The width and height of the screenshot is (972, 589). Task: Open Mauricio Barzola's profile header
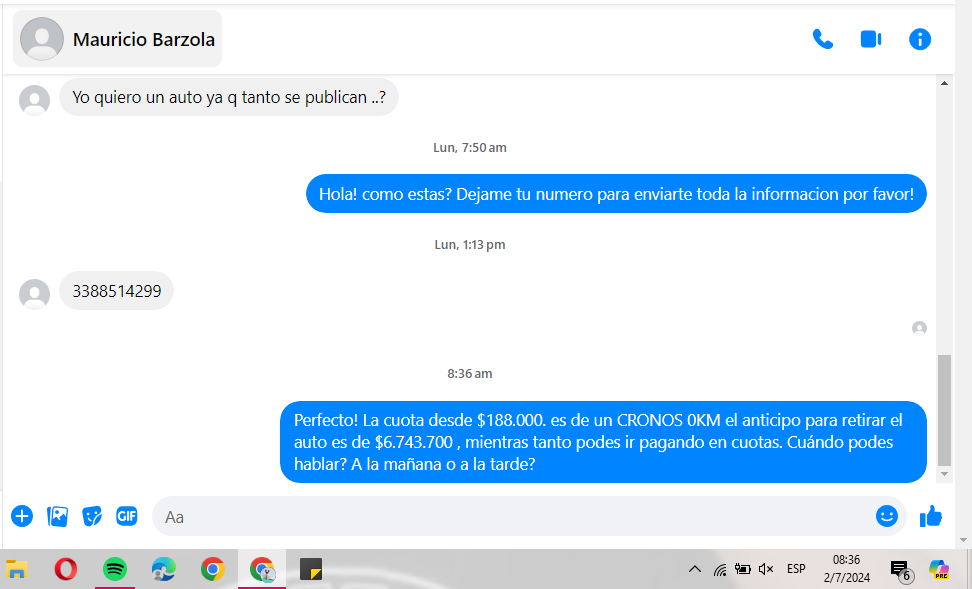[118, 38]
